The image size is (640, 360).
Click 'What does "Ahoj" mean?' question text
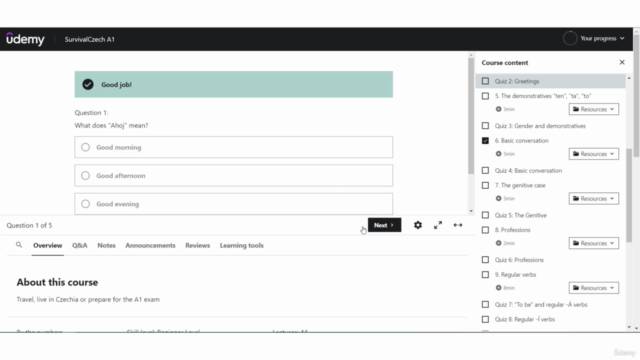(111, 125)
